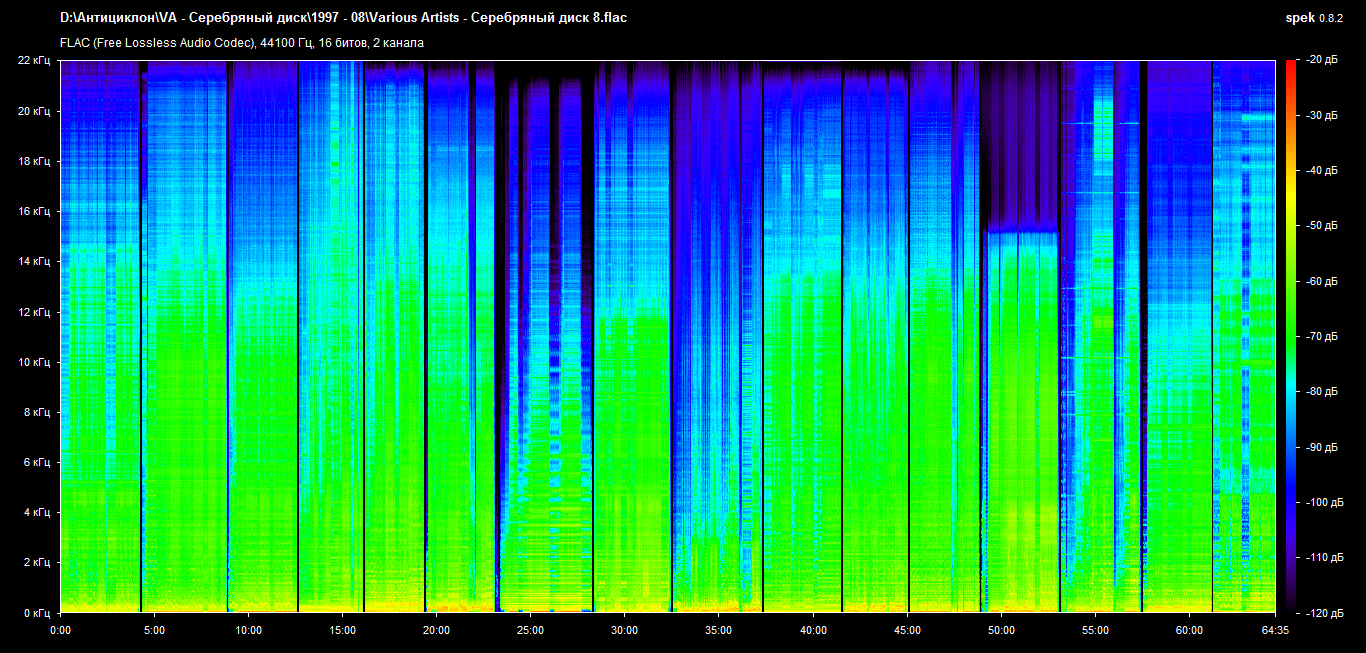Image resolution: width=1366 pixels, height=653 pixels.
Task: Click the -70 дБ level label
Action: (1321, 336)
